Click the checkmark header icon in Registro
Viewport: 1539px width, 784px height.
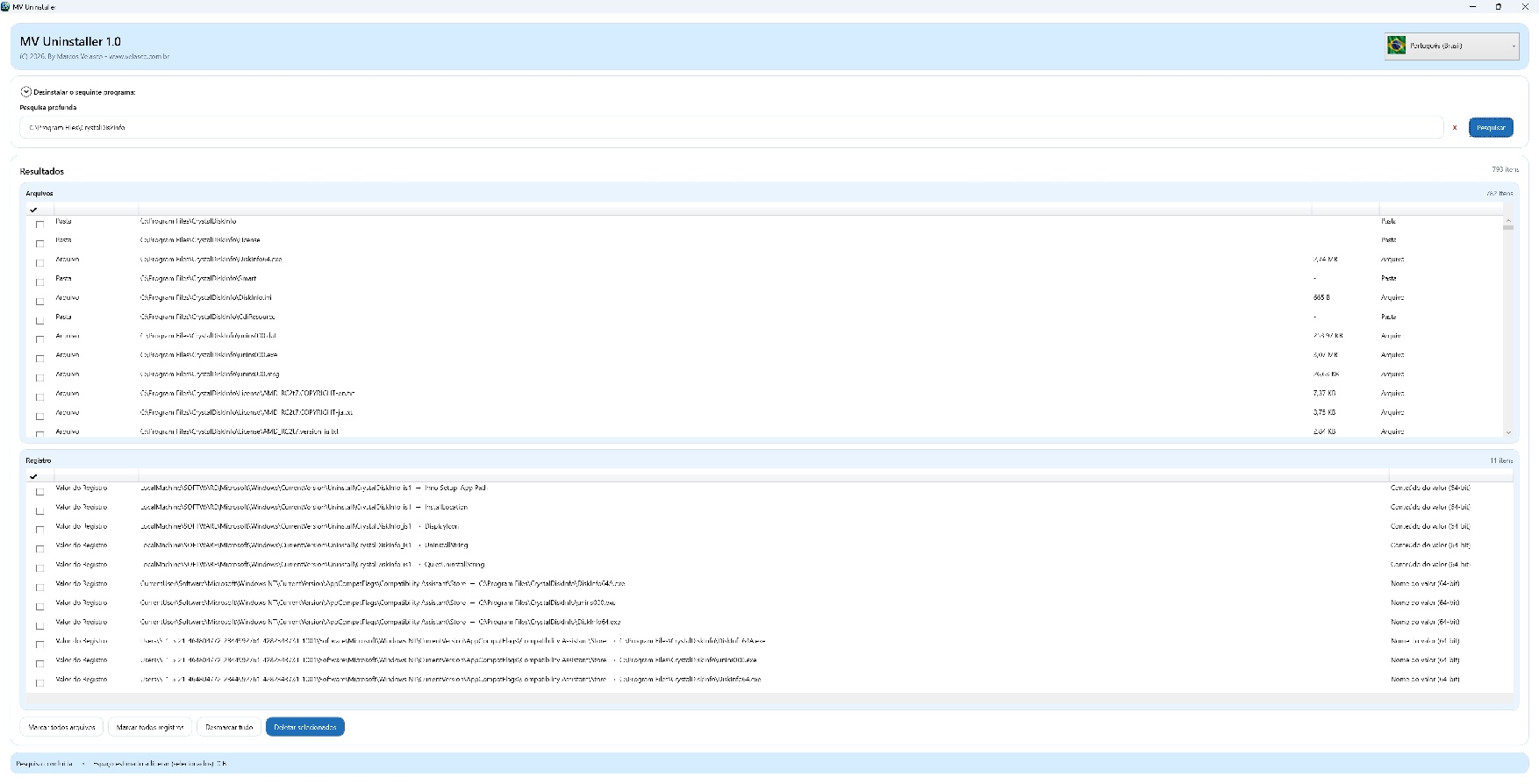point(33,476)
